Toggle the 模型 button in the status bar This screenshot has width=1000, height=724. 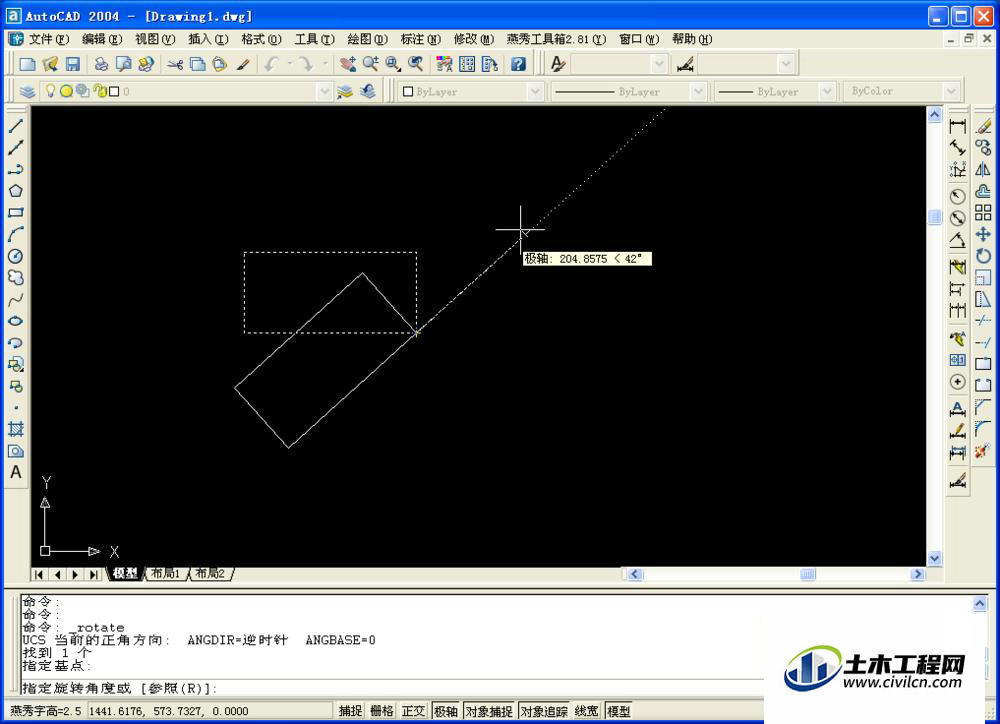click(619, 711)
